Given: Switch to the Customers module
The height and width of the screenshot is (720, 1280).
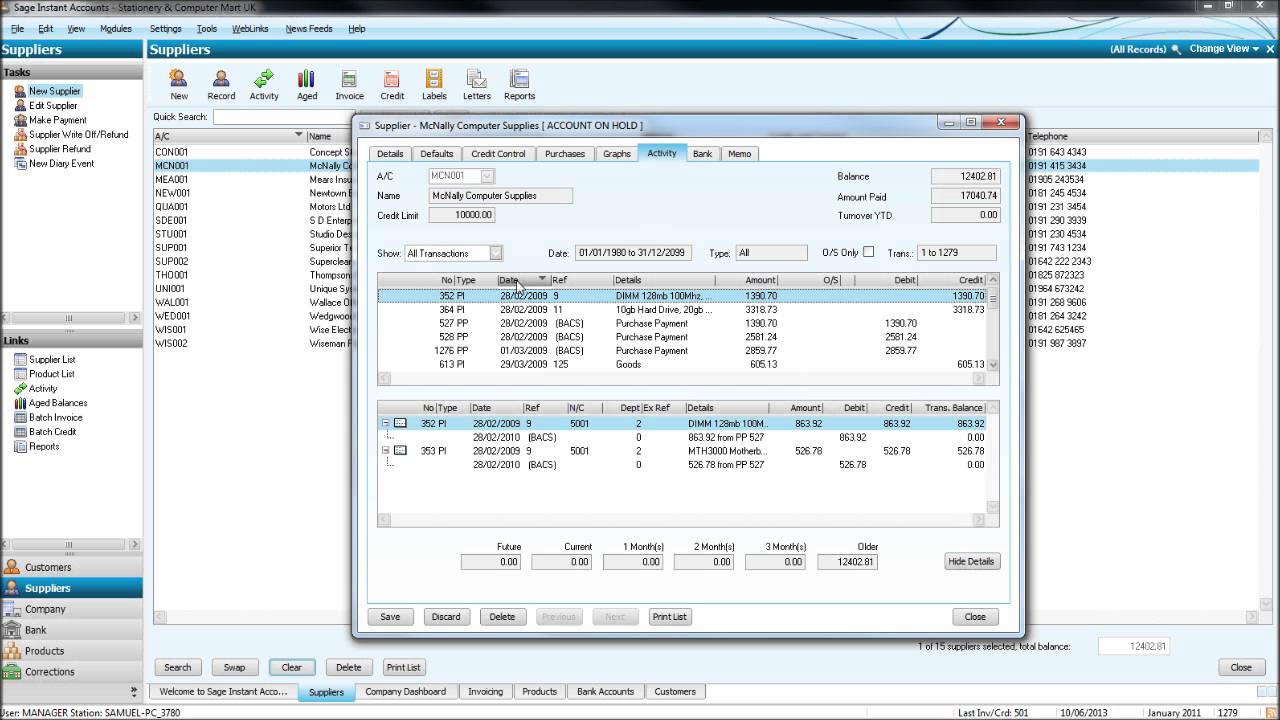Looking at the screenshot, I should [71, 567].
